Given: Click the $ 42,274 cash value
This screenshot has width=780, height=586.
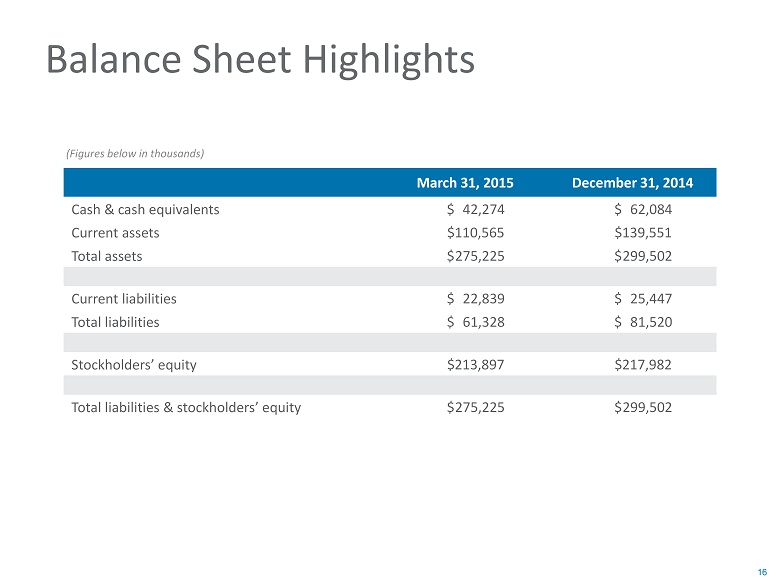Looking at the screenshot, I should (475, 210).
